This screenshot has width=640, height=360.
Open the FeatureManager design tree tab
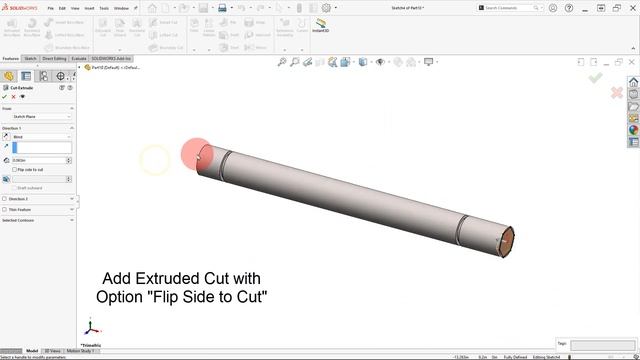tap(9, 76)
